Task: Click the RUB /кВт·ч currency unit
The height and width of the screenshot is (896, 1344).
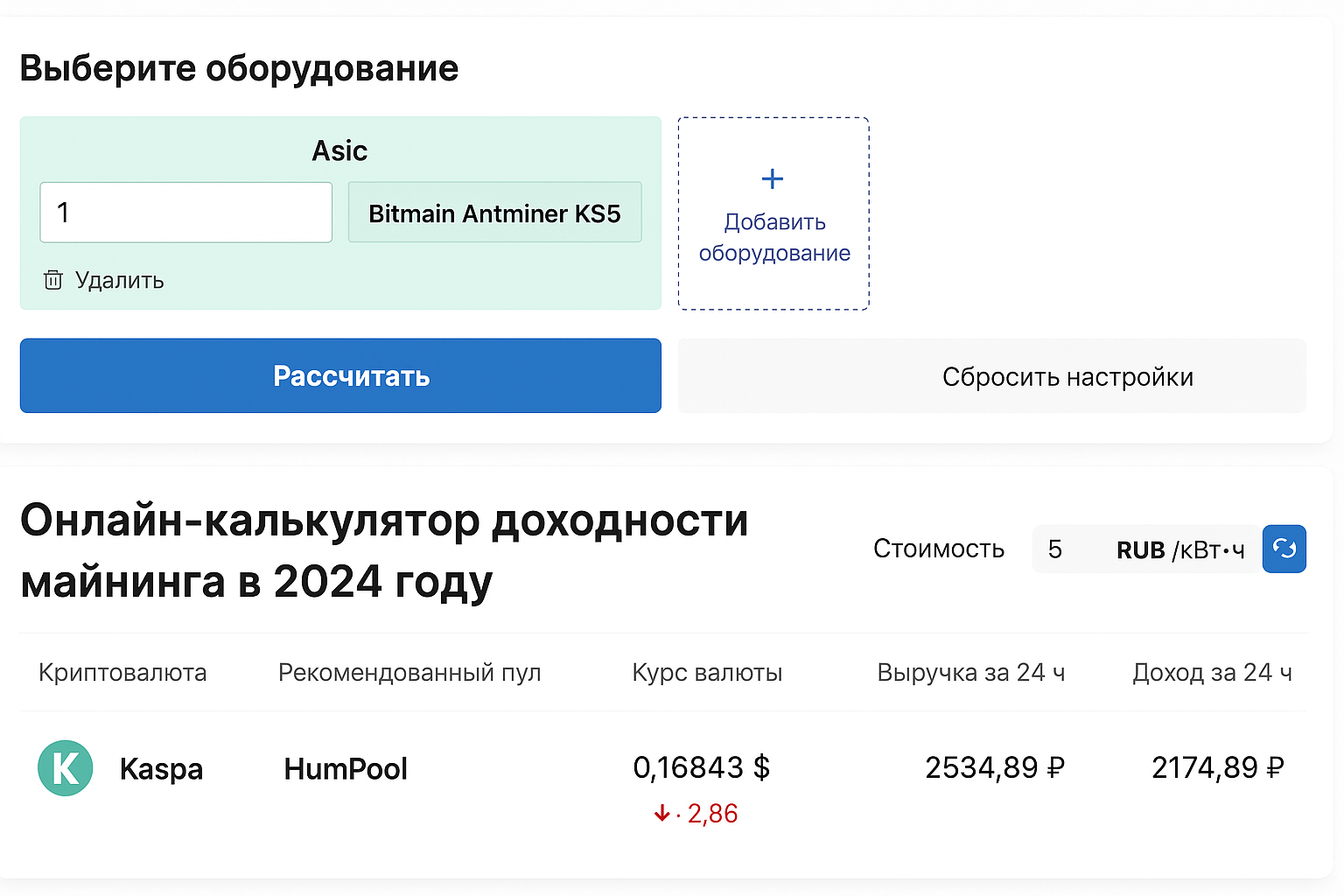Action: (x=1180, y=549)
